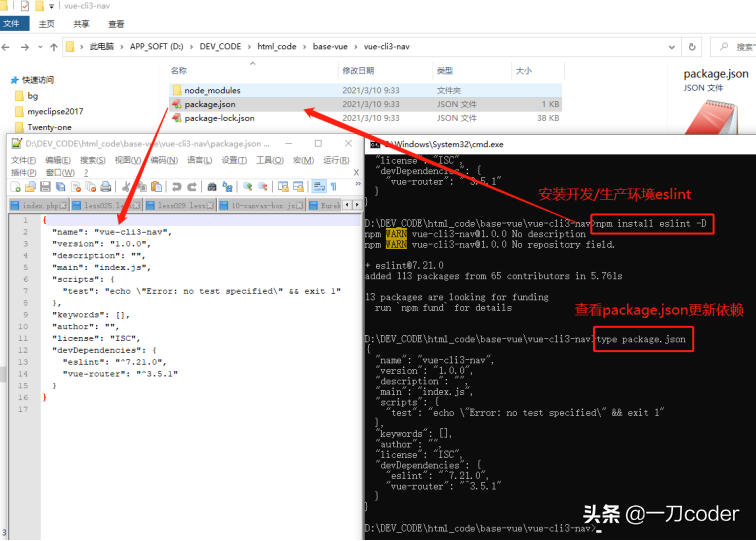Click the html_code breadcrumb in address bar
The height and width of the screenshot is (541, 756).
point(277,46)
